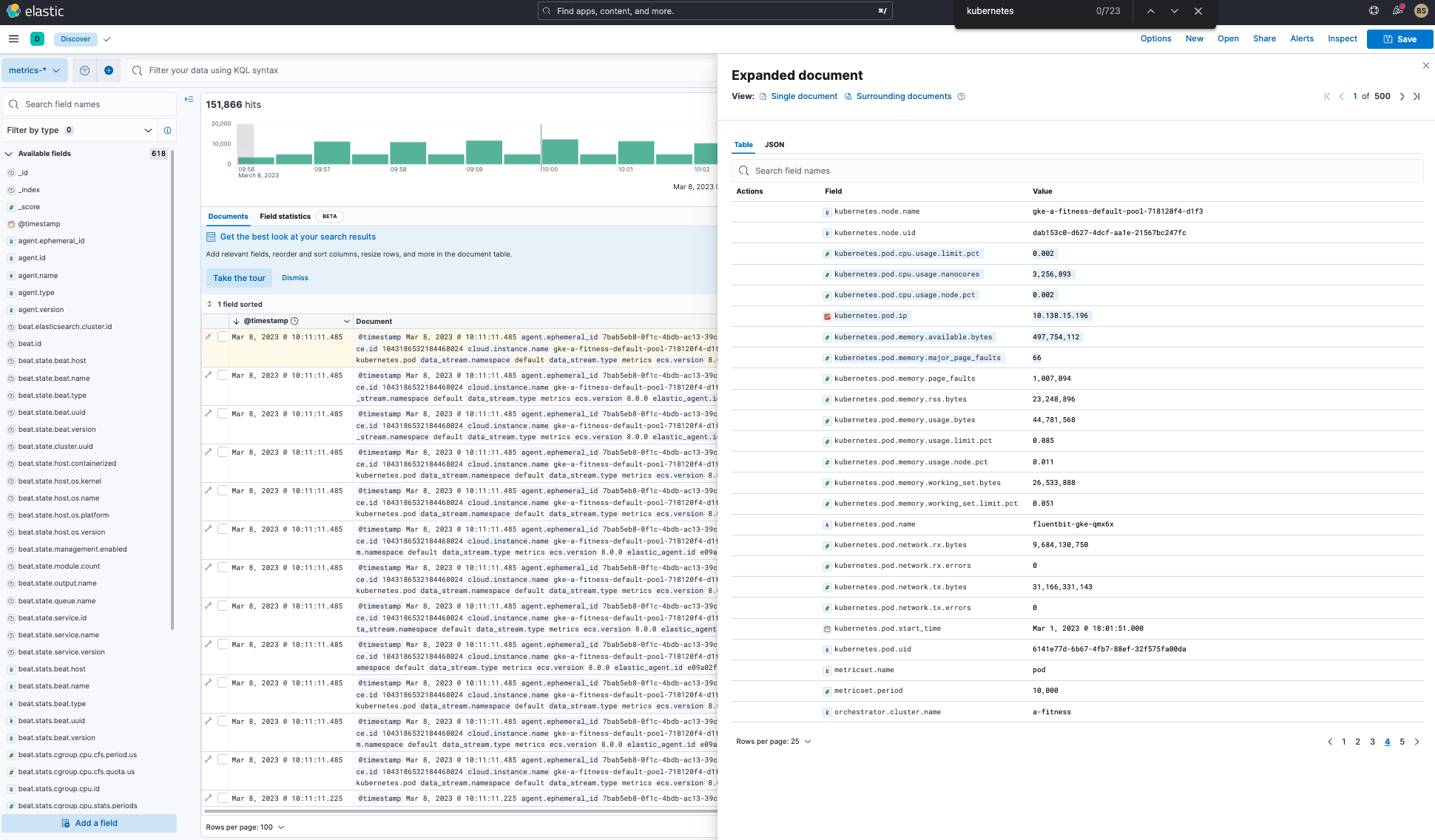
Task: Change flyout Rows per page 25 setting
Action: tap(774, 742)
